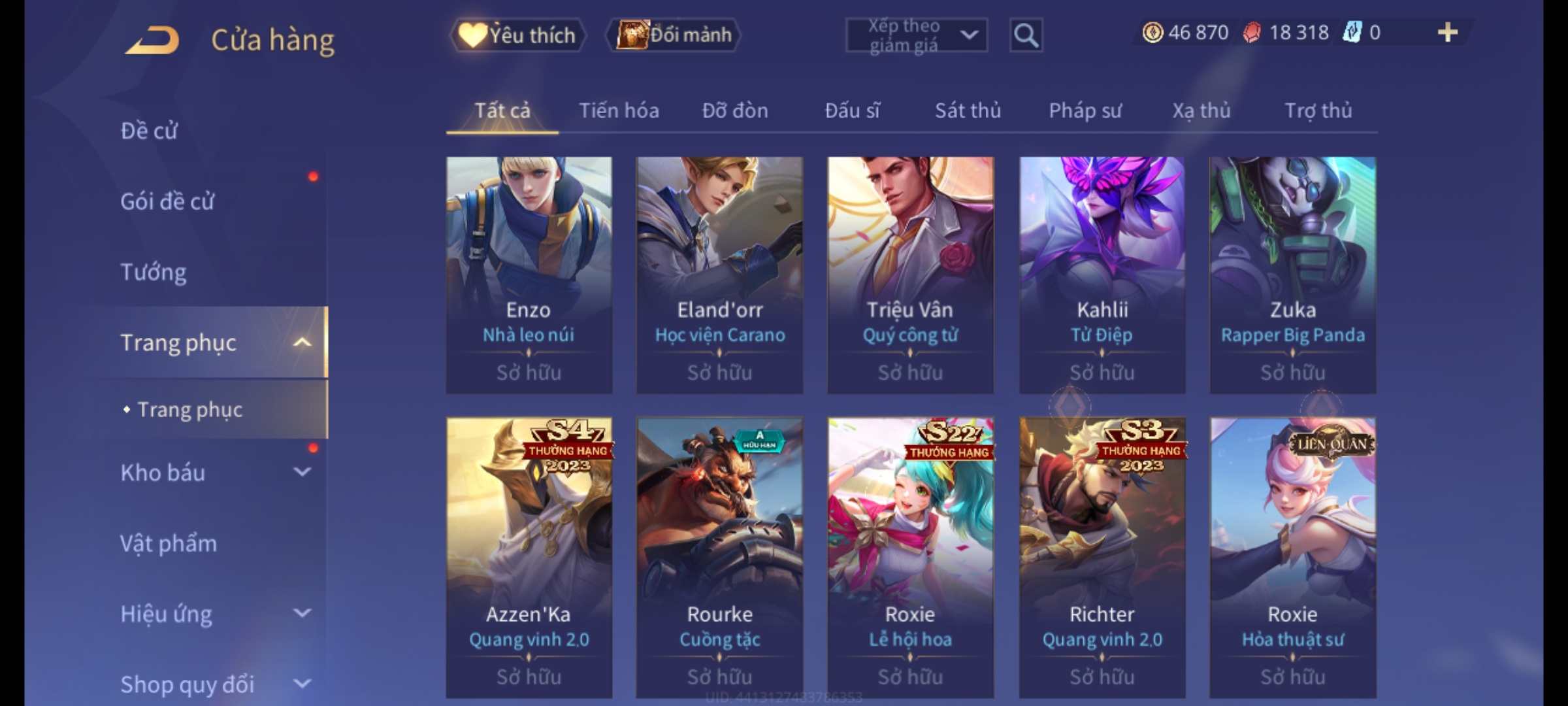Screen dimensions: 1568x706
Task: Tap the gold coin balance icon
Action: (x=1152, y=32)
